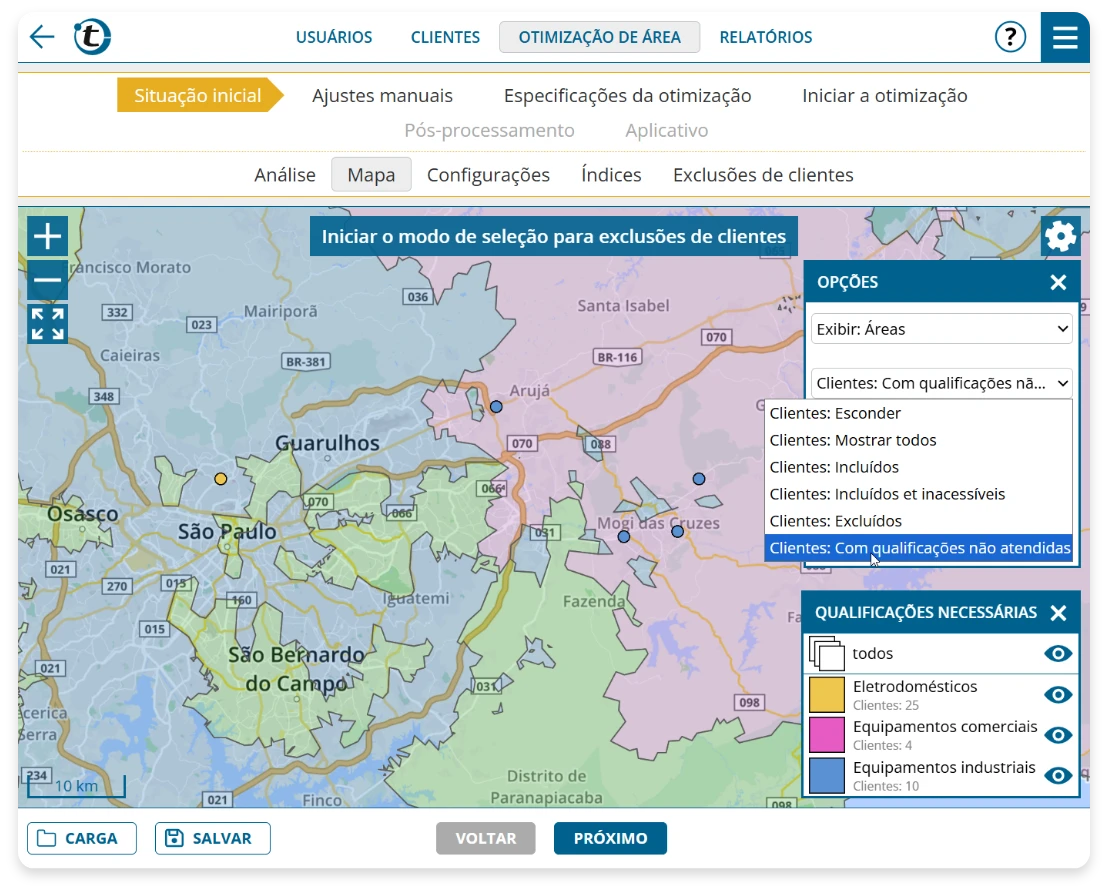Screen dimensions: 1108x893
Task: Click the Próximo button
Action: (611, 839)
